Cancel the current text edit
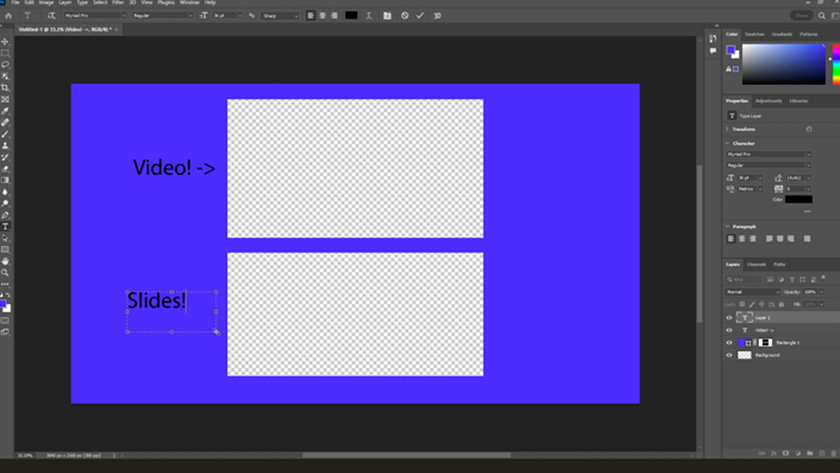Screen dimensions: 840x473 click(x=404, y=16)
